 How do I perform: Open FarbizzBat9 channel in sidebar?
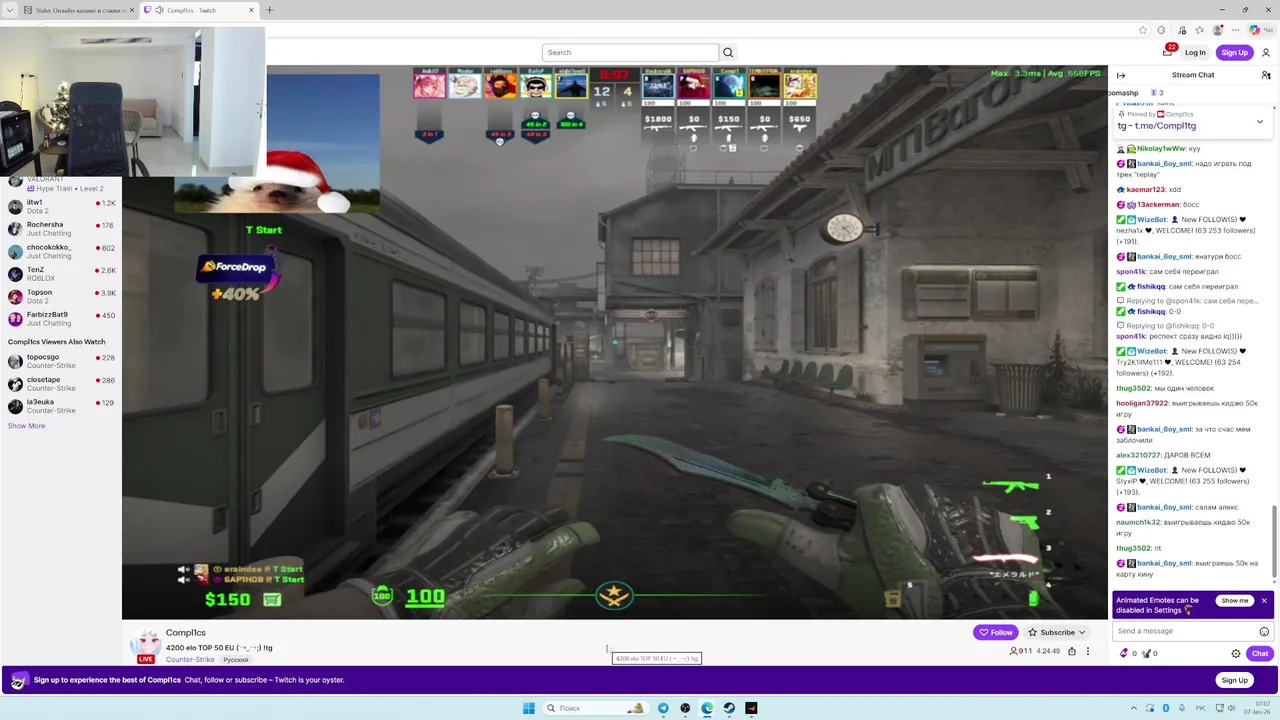click(61, 319)
